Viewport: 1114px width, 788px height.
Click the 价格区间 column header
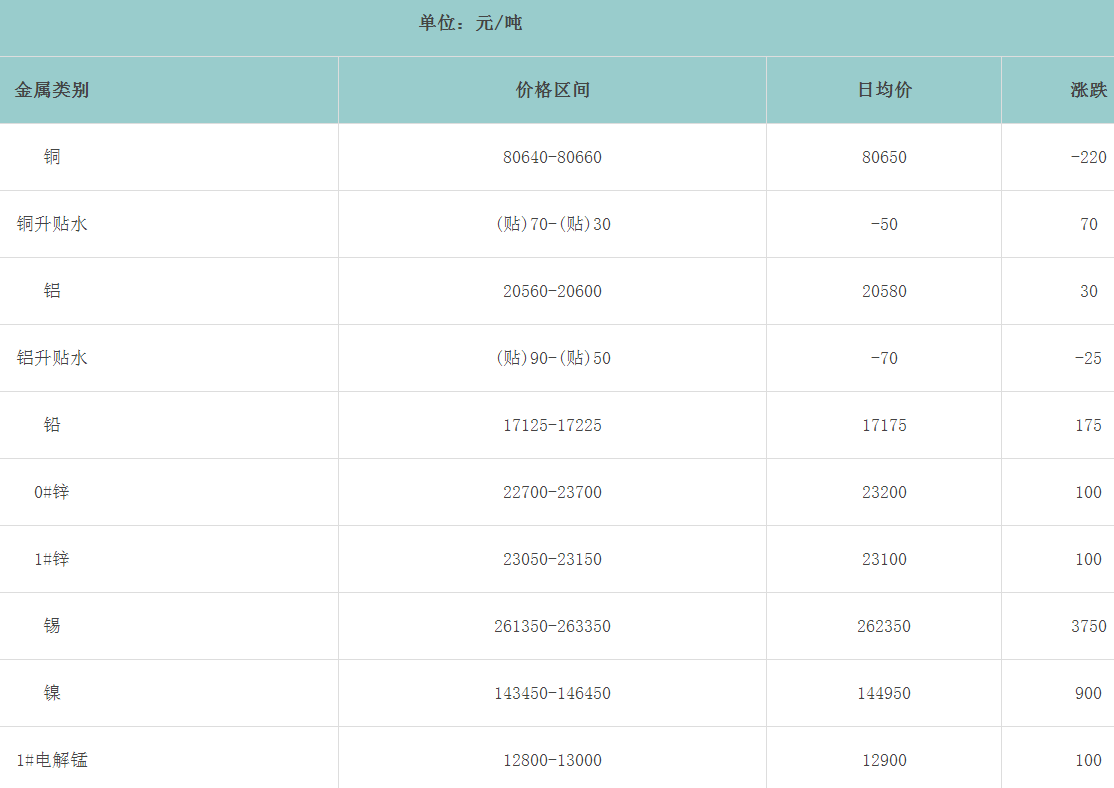point(552,90)
